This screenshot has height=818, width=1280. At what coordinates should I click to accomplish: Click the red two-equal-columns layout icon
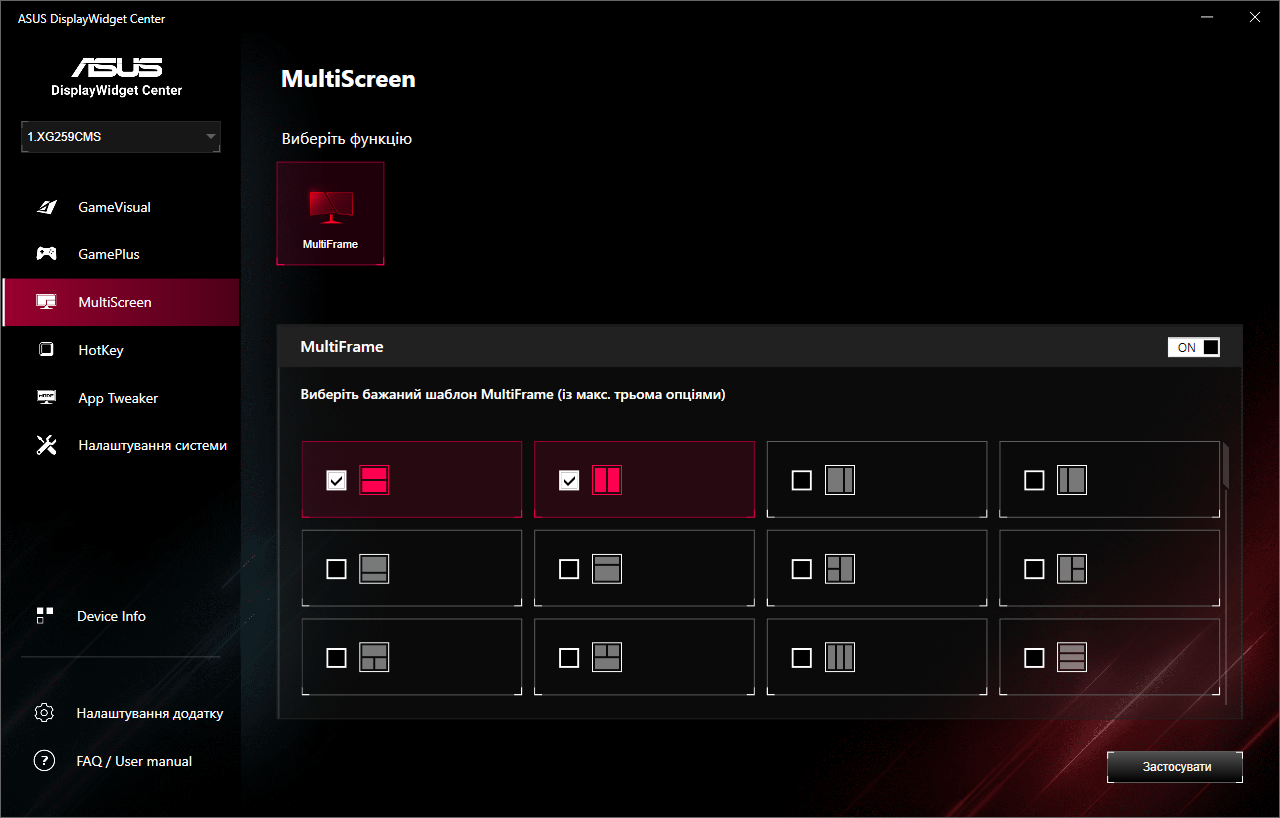coord(607,480)
